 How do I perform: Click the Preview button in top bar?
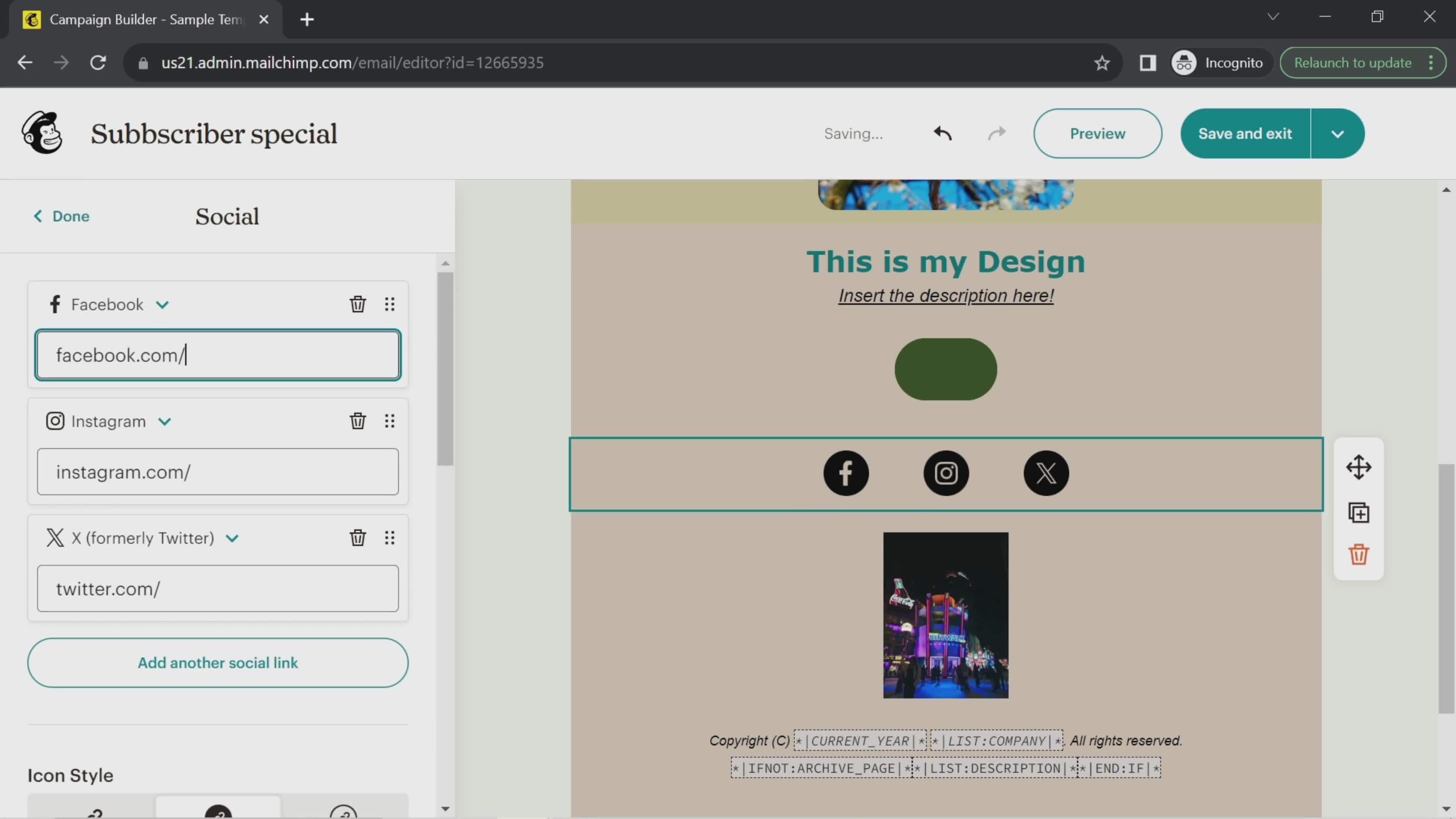pyautogui.click(x=1098, y=133)
